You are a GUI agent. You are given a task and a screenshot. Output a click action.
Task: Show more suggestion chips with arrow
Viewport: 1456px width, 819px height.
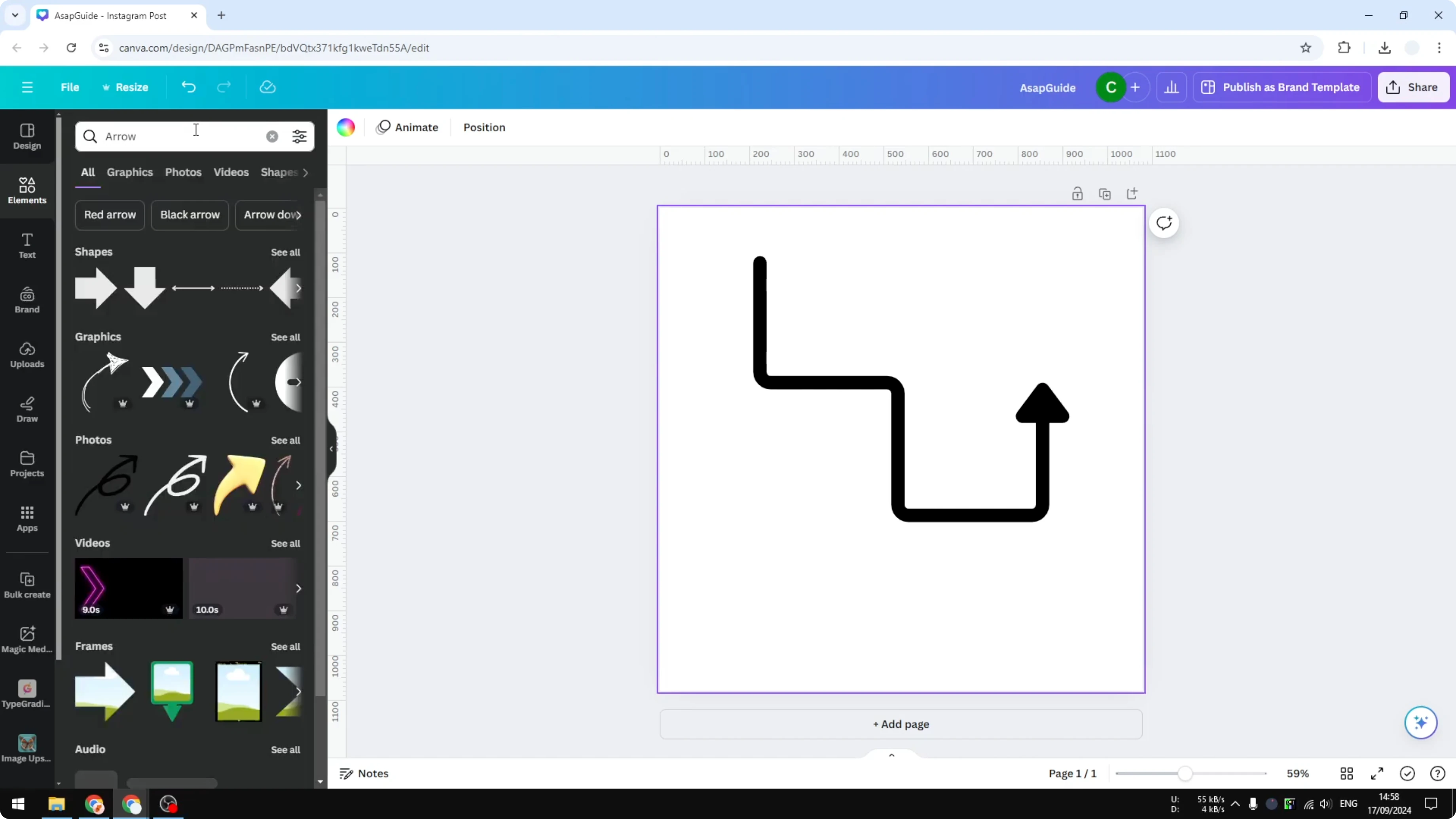(x=298, y=215)
